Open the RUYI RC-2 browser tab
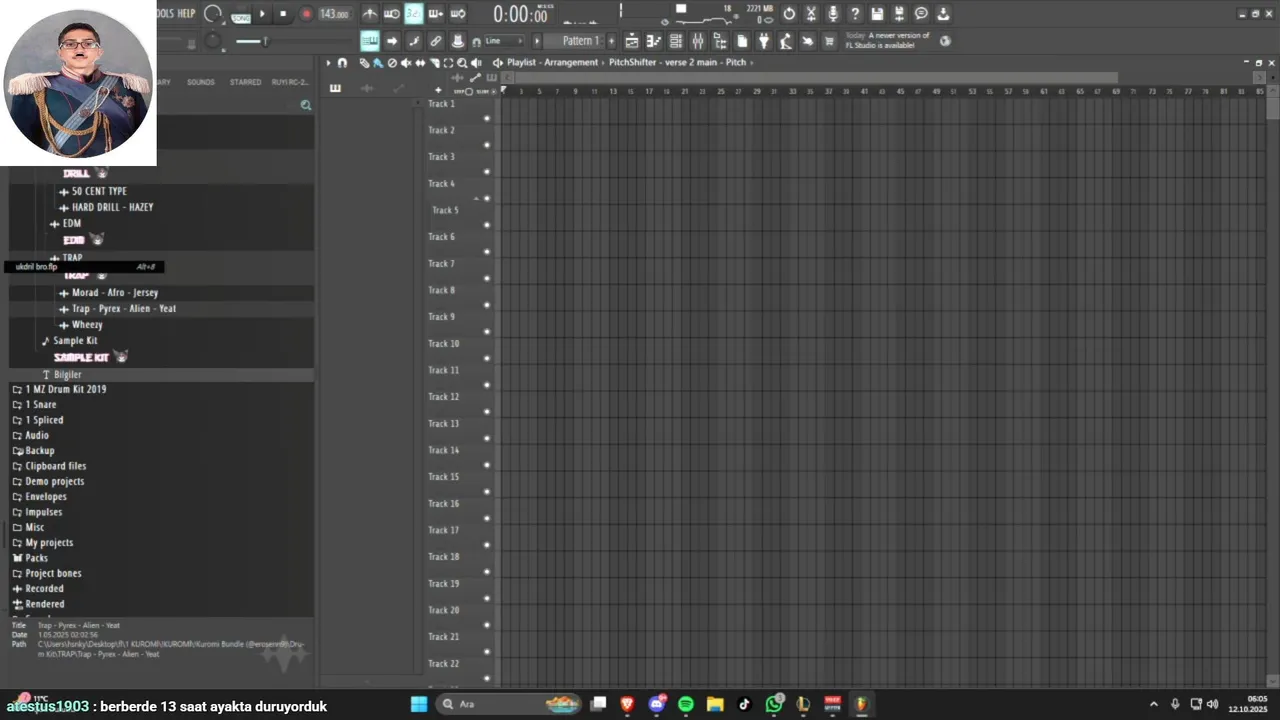The image size is (1280, 720). [x=291, y=82]
